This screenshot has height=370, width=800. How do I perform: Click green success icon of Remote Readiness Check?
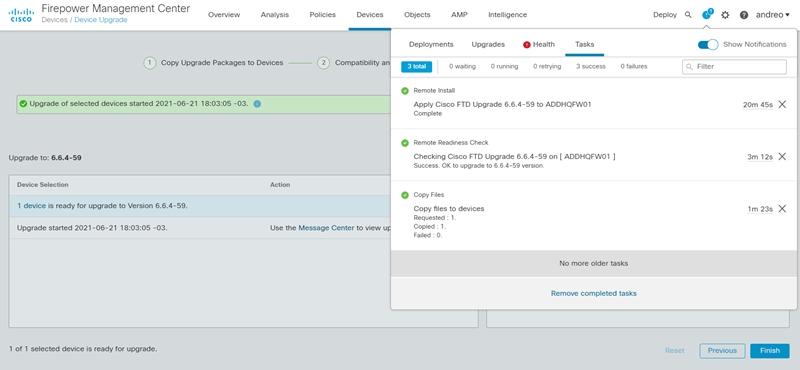click(x=405, y=143)
